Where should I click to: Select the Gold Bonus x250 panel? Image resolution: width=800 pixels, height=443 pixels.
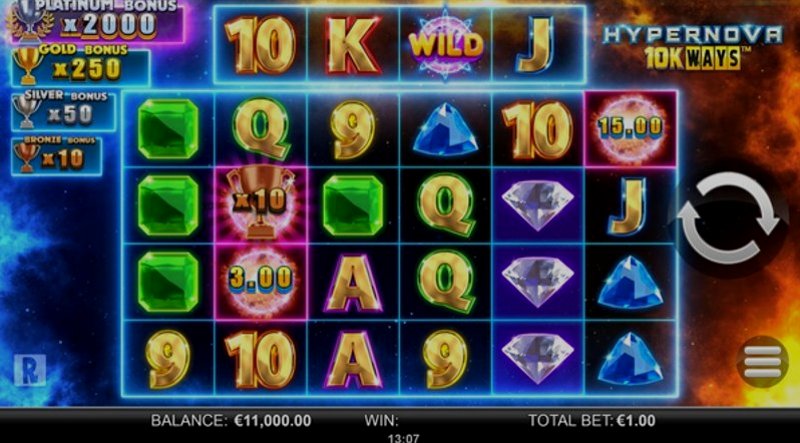80,66
